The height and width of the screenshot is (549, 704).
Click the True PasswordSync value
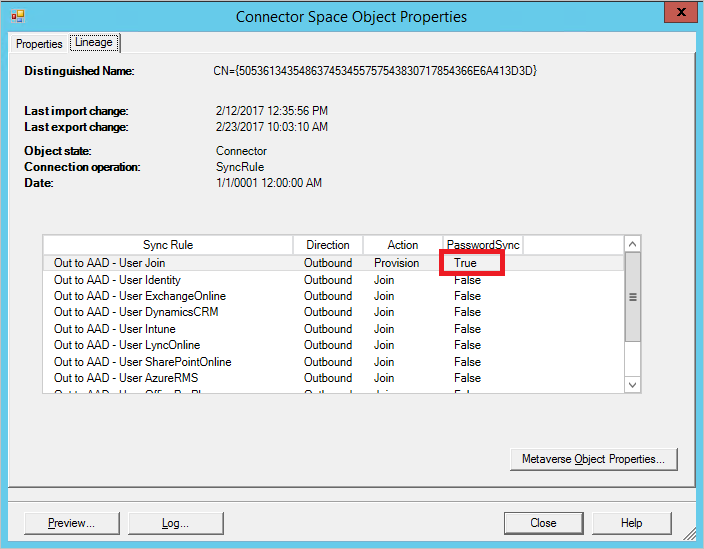465,263
